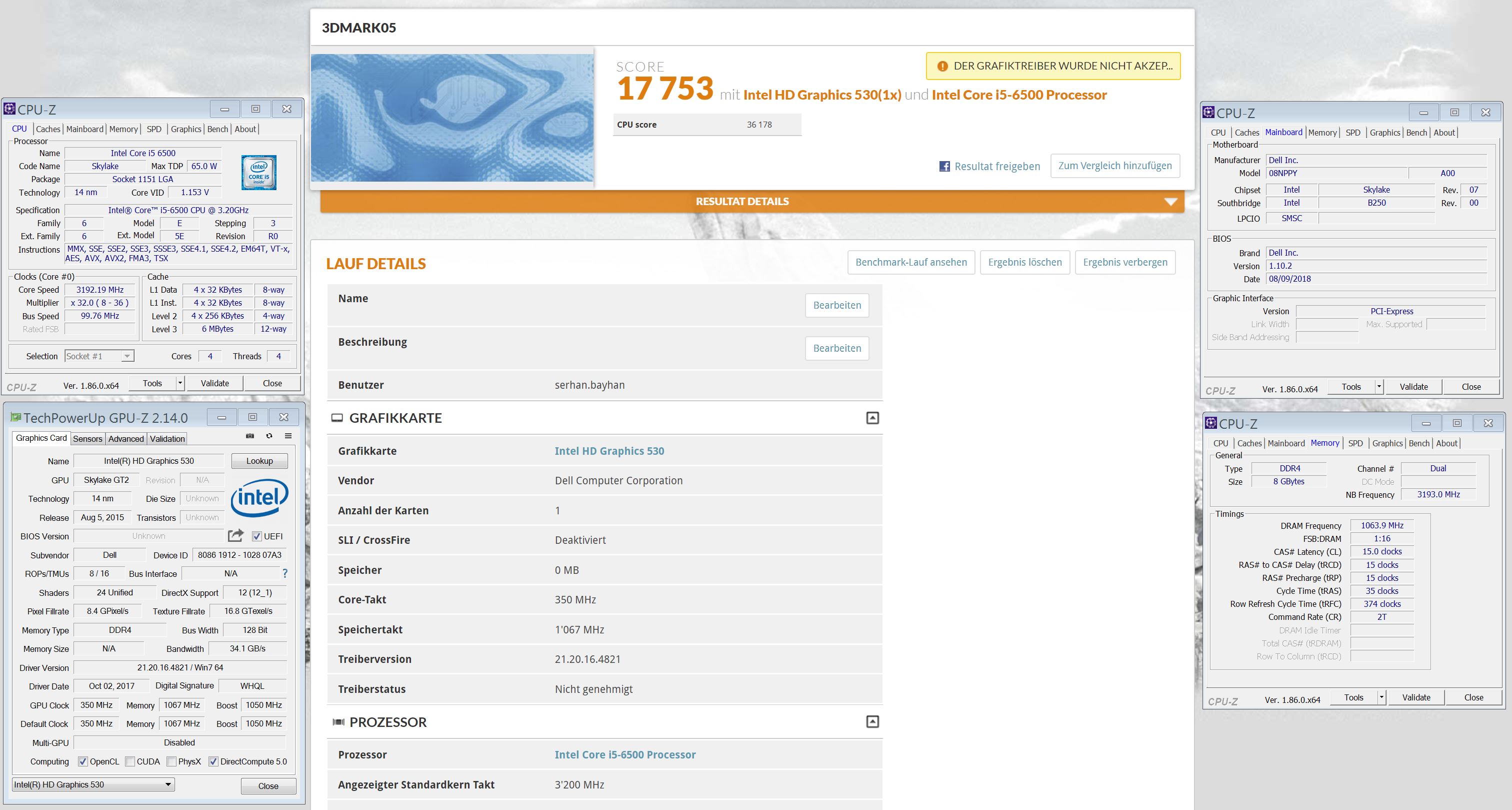
Task: Click GPU-Z app icon in title bar
Action: point(15,417)
